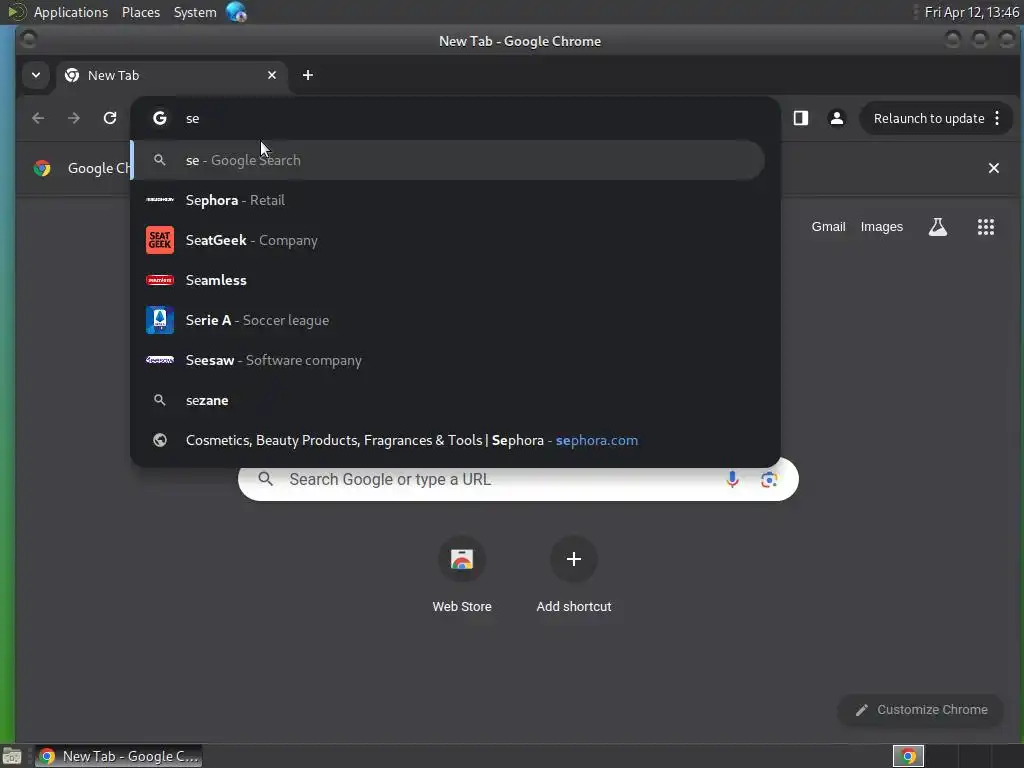
Task: Open the three-dot Chrome menu
Action: tap(997, 118)
